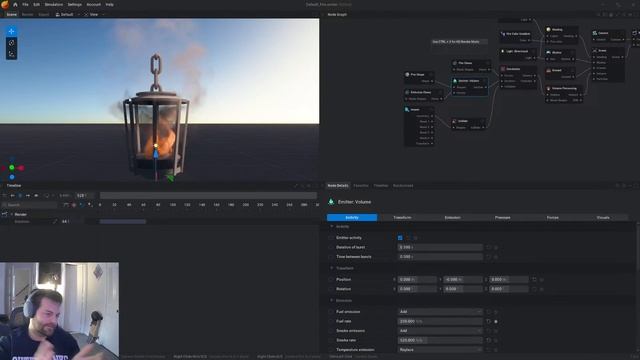Toggle the keyframe dot next to Fuel rate
640x360 pixels.
click(x=496, y=322)
